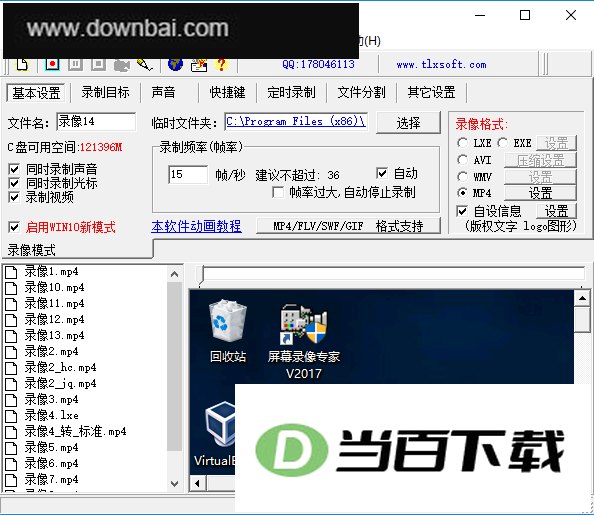Click file list scrollbar down arrow
Image resolution: width=594 pixels, height=515 pixels.
[x=175, y=484]
